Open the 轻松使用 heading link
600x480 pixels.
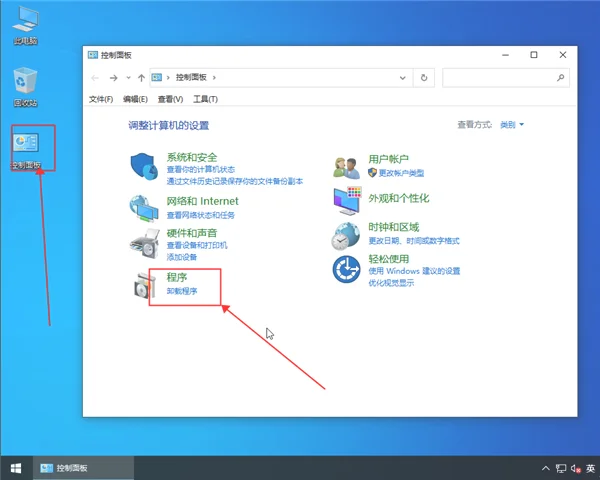point(388,259)
